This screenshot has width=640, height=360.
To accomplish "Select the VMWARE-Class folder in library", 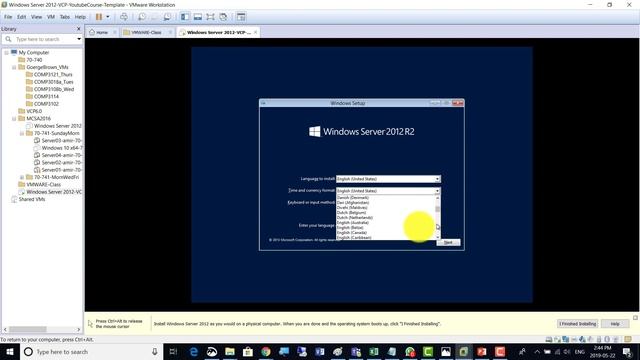I will click(x=40, y=185).
